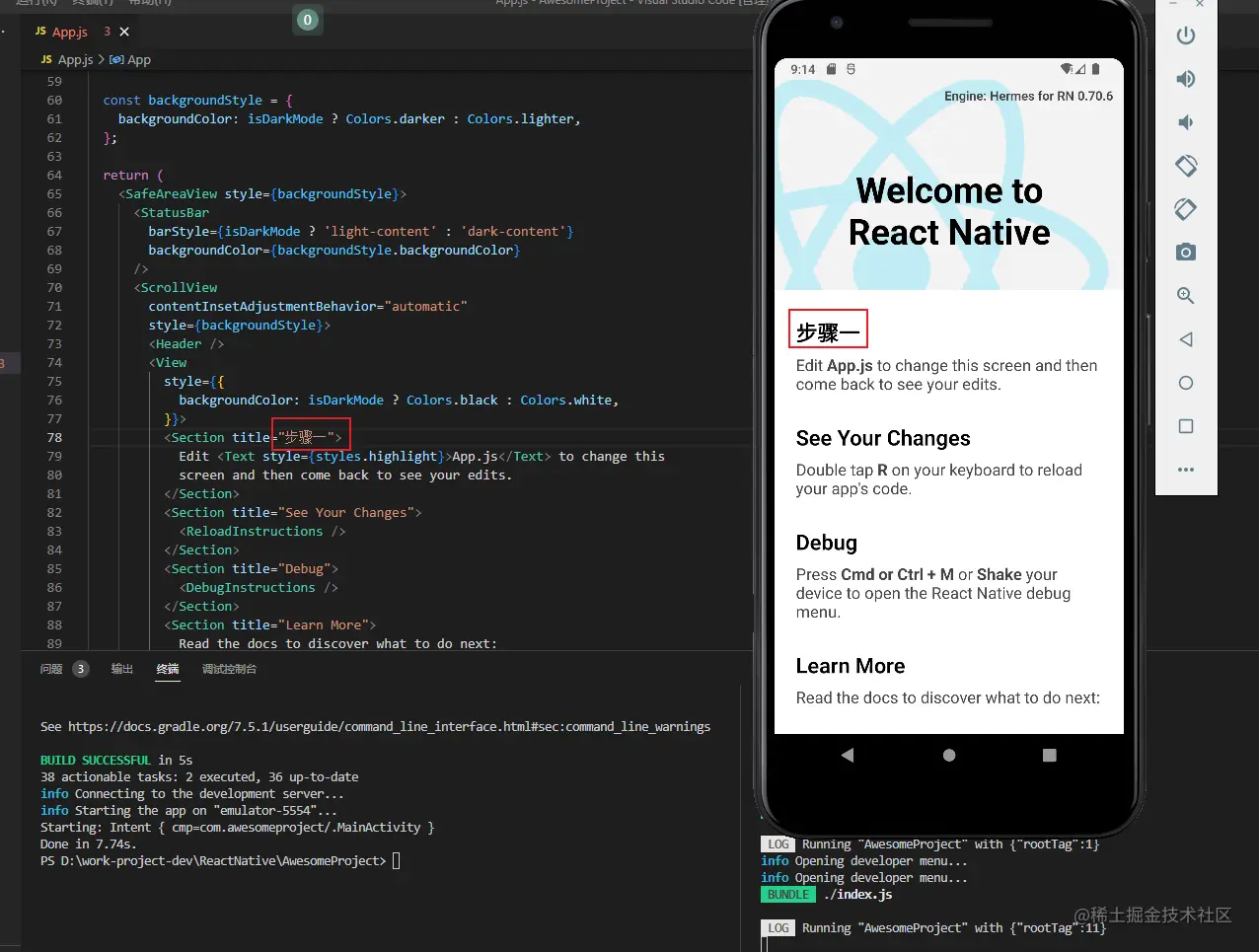1259x952 pixels.
Task: Tap the 步骤一 heading in the phone app
Action: pyautogui.click(x=828, y=332)
